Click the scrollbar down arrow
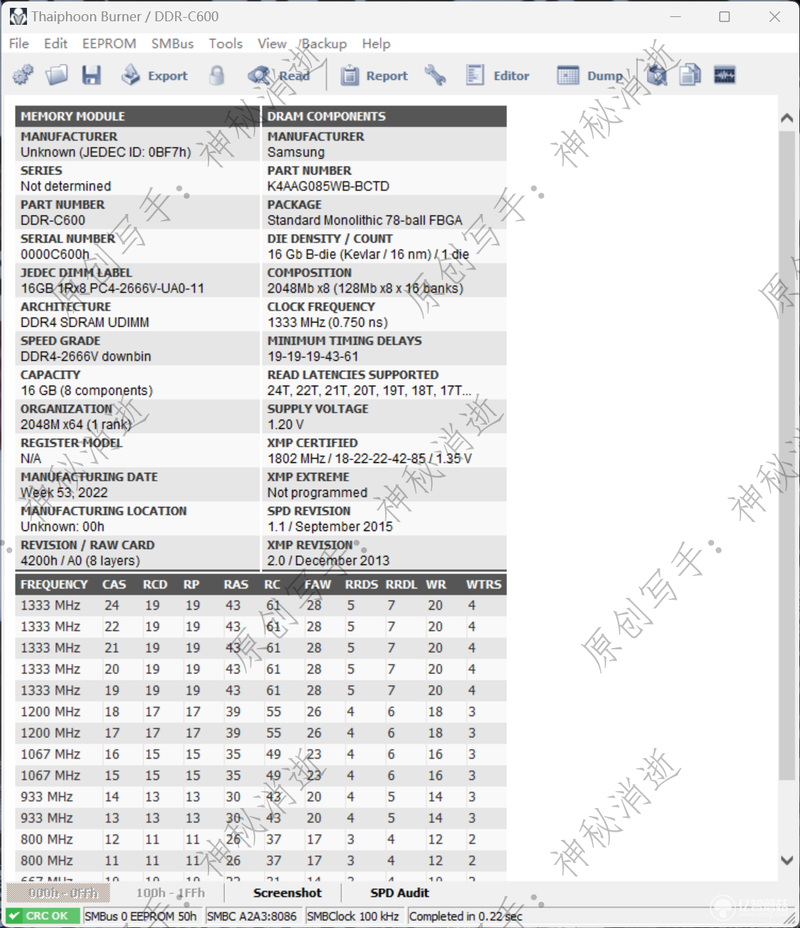 786,860
